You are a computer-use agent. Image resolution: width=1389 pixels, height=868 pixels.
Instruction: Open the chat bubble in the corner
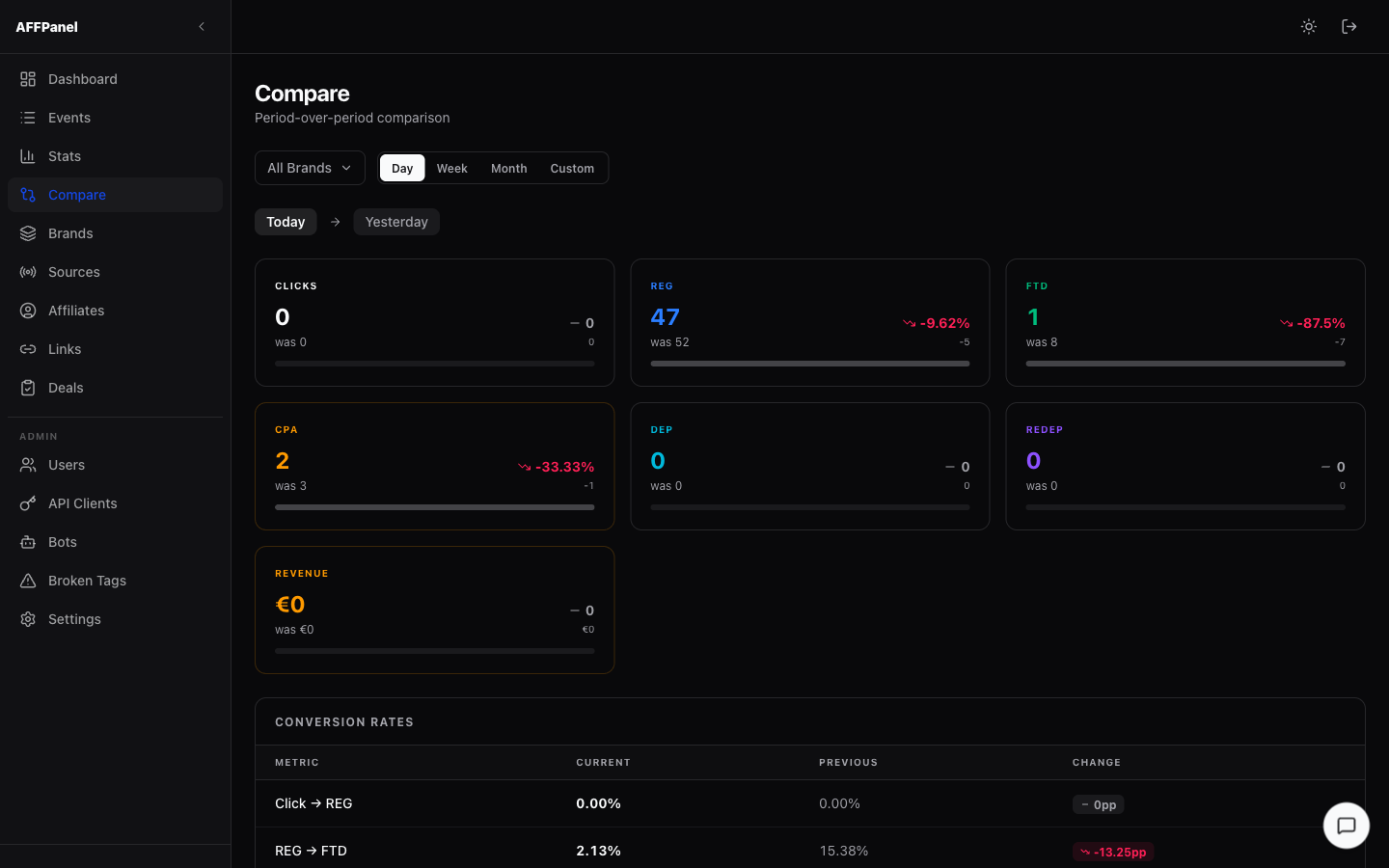click(x=1346, y=826)
